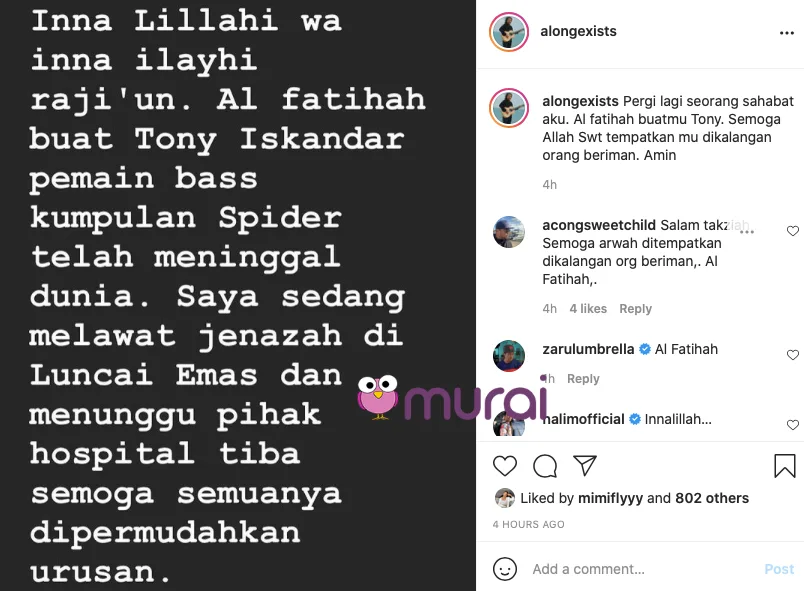Share post via paper plane icon
Screen dimensions: 804x591
pyautogui.click(x=585, y=465)
